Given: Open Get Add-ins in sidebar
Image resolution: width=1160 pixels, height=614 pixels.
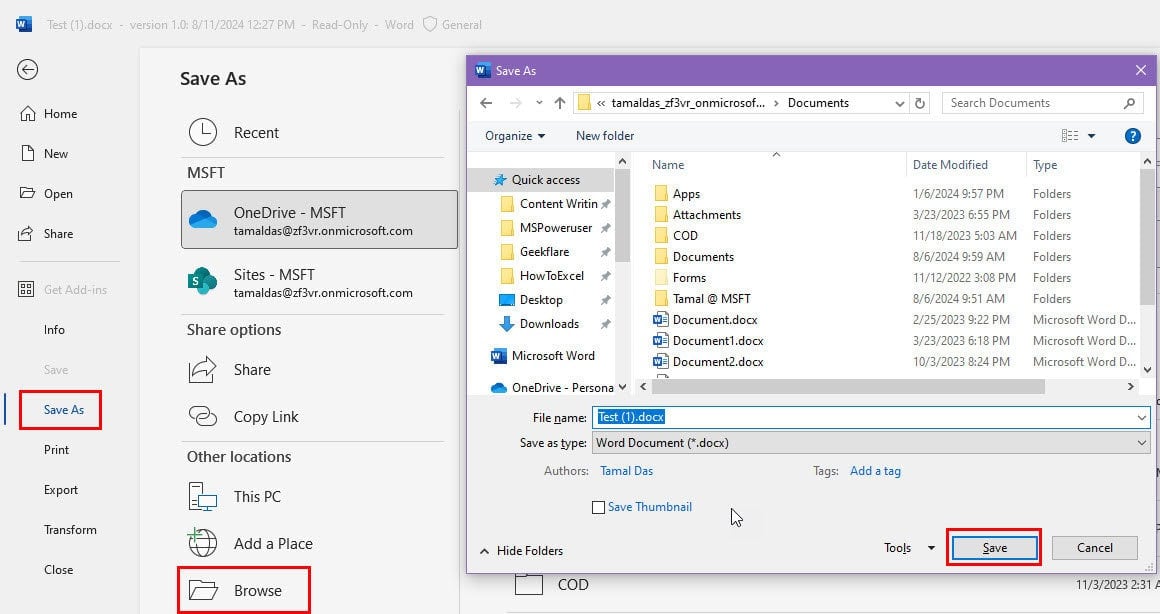Looking at the screenshot, I should [63, 290].
